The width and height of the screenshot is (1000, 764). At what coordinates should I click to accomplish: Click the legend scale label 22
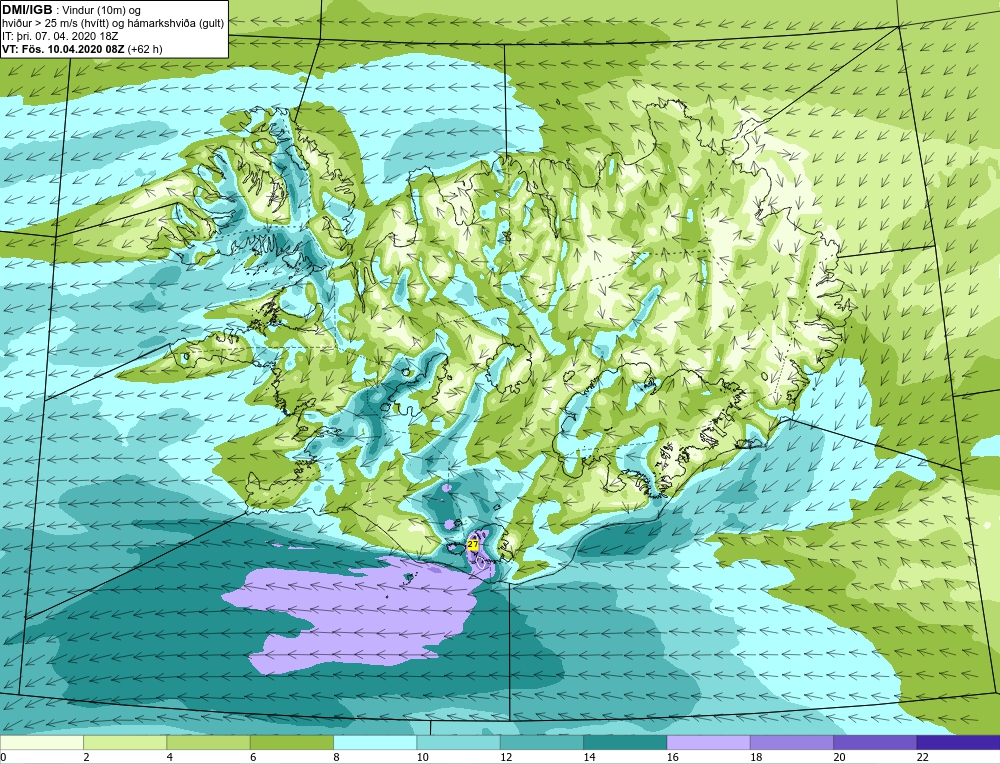pyautogui.click(x=922, y=757)
